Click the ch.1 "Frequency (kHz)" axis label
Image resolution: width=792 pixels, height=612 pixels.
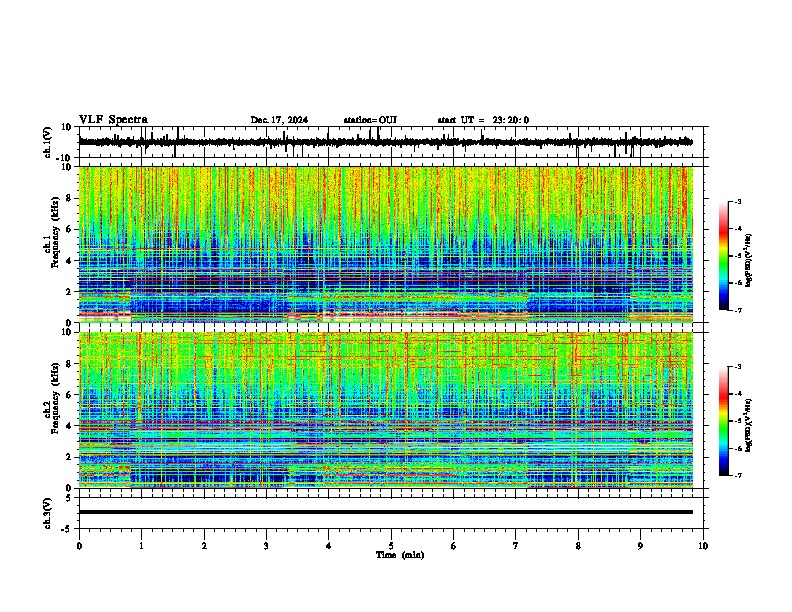coord(55,232)
